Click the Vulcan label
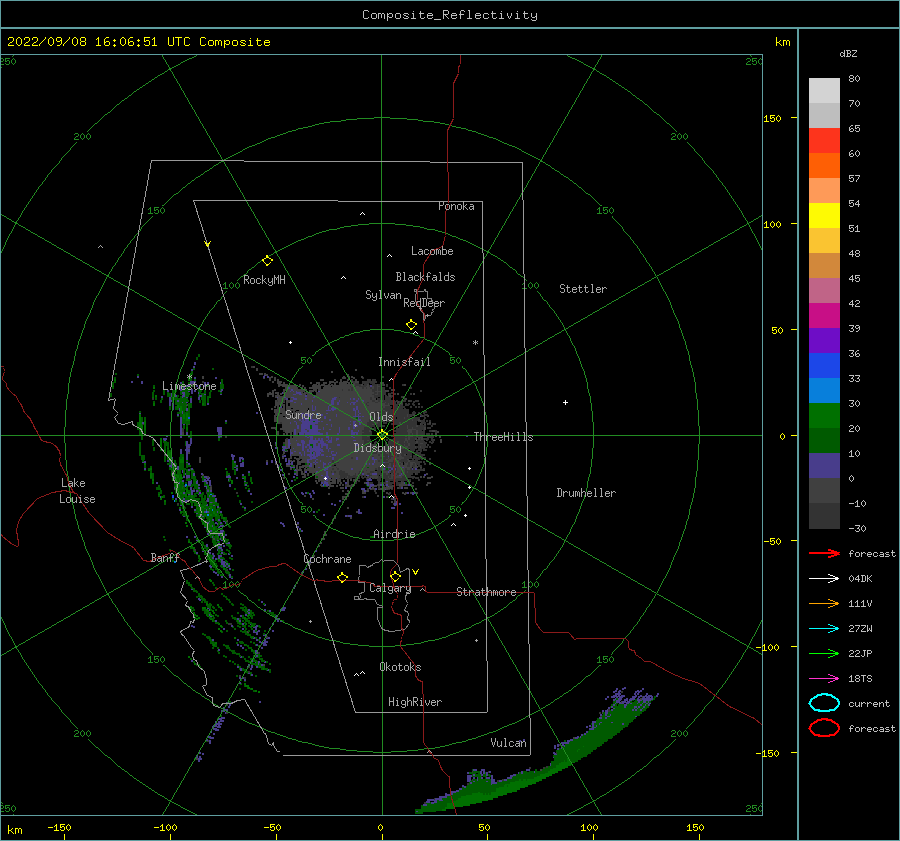 (508, 743)
